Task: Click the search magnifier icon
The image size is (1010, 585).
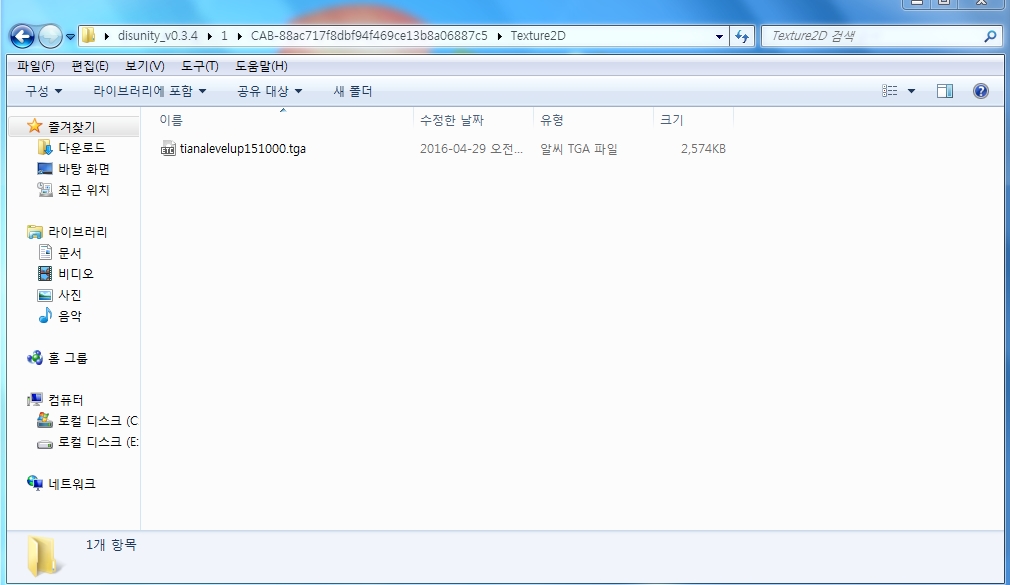Action: pos(990,37)
